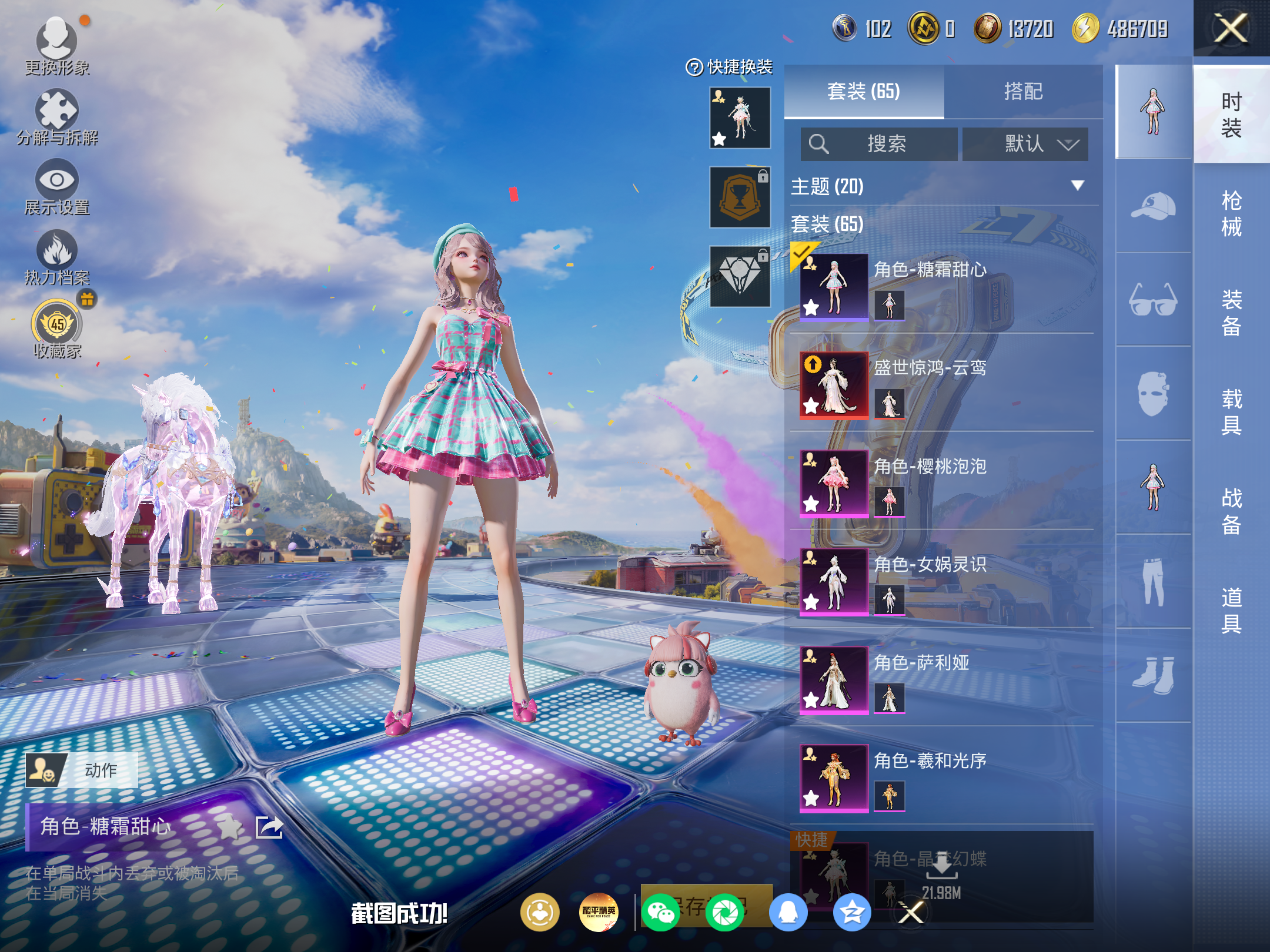This screenshot has height=952, width=1270.
Task: Toggle star on 盛世惊鸿-云鸾 outfit thumbnail
Action: (x=811, y=405)
